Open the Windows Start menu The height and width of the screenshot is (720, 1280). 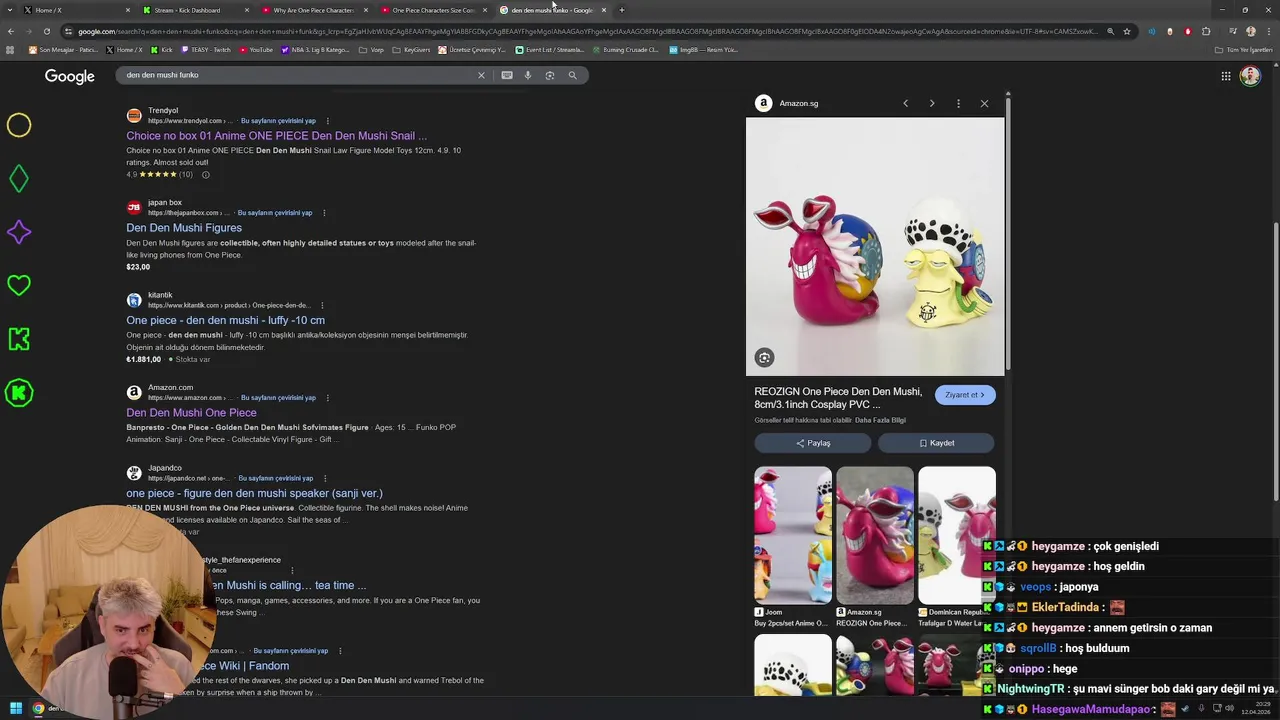15,709
